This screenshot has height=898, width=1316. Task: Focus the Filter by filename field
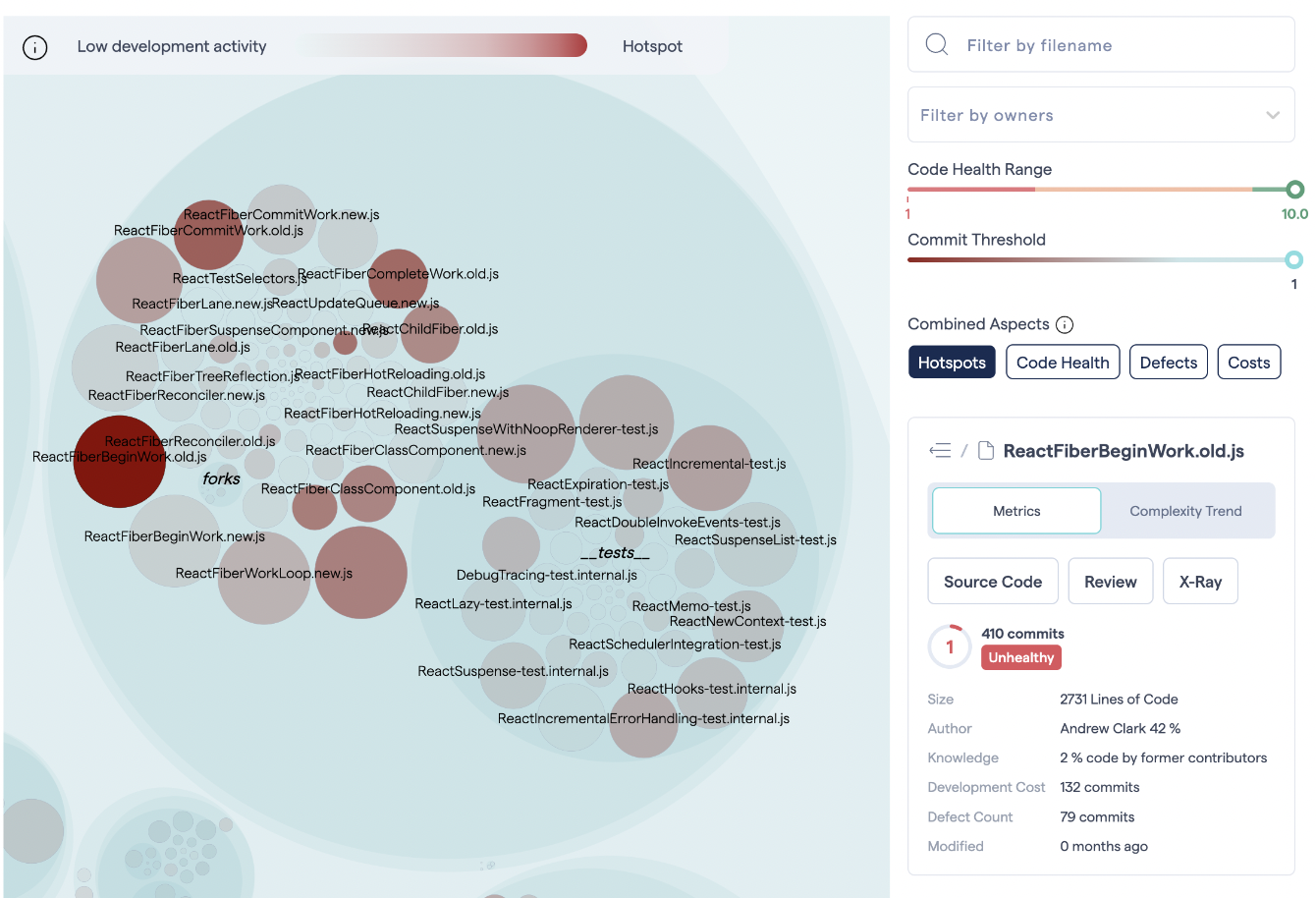tap(1120, 45)
